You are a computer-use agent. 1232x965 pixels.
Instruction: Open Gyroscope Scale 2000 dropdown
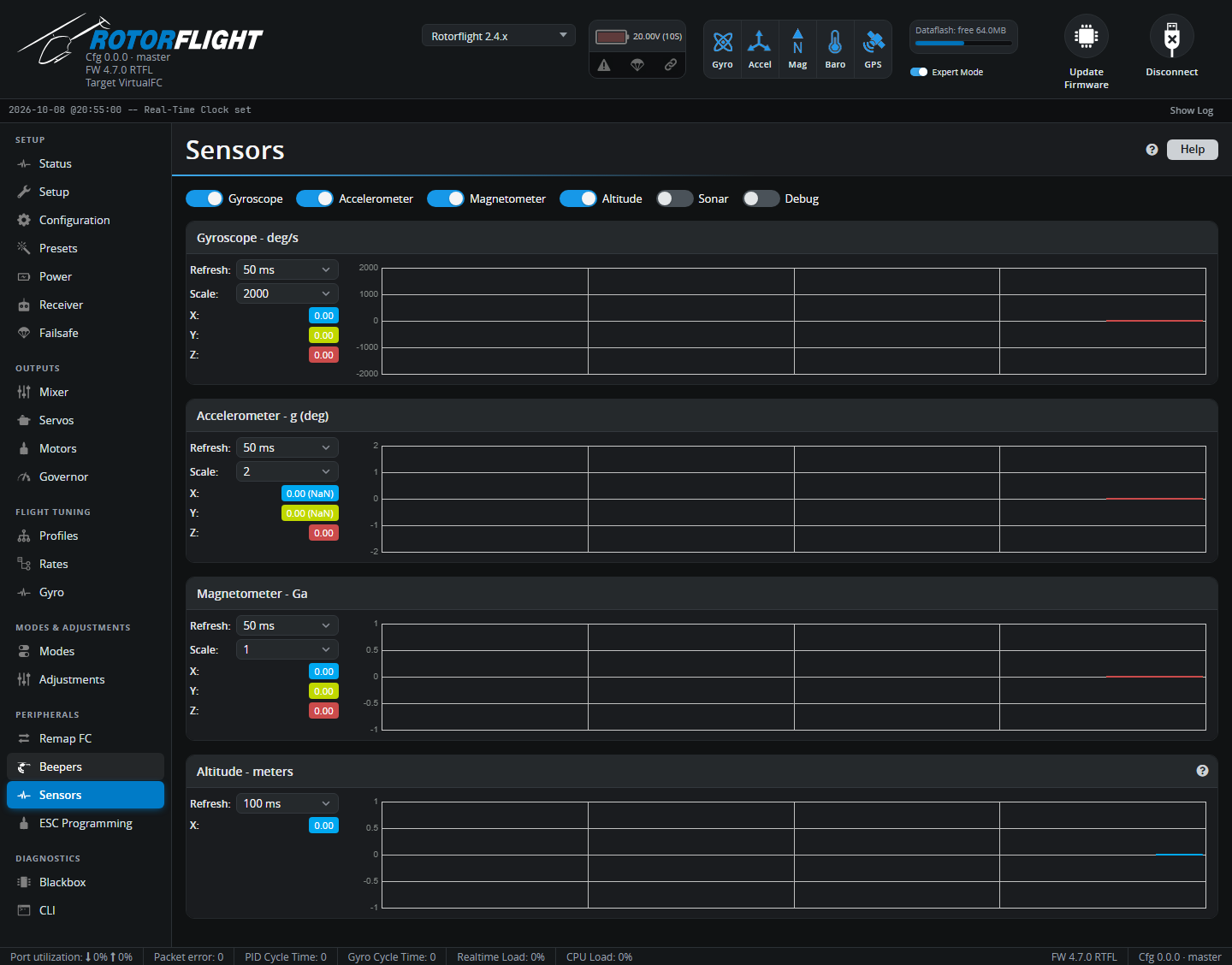point(287,293)
